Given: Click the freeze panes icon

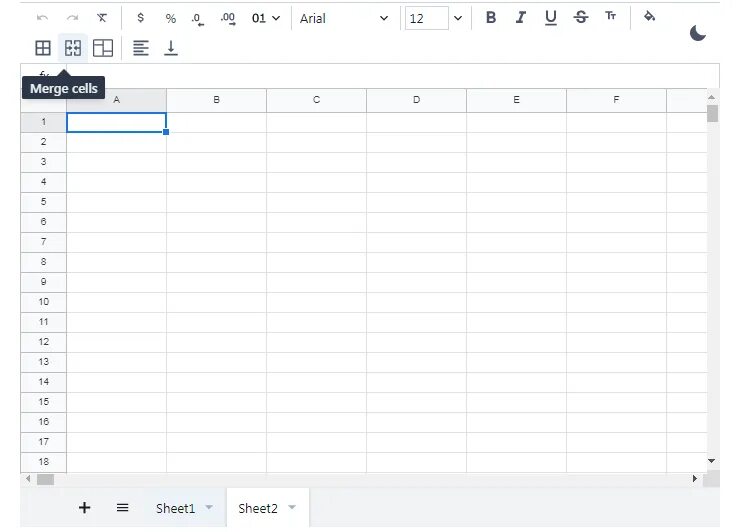Looking at the screenshot, I should pyautogui.click(x=103, y=48).
